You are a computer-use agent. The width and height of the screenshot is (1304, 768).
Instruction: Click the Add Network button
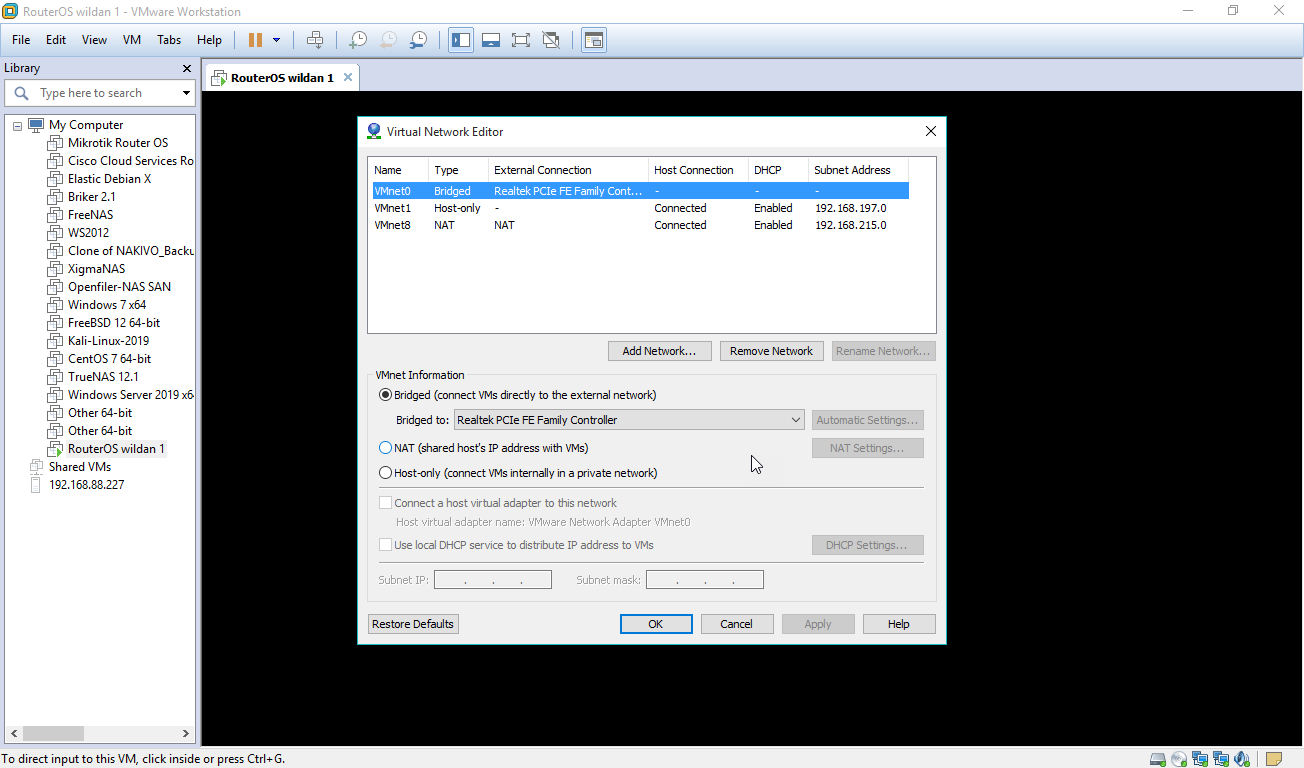[x=659, y=350]
